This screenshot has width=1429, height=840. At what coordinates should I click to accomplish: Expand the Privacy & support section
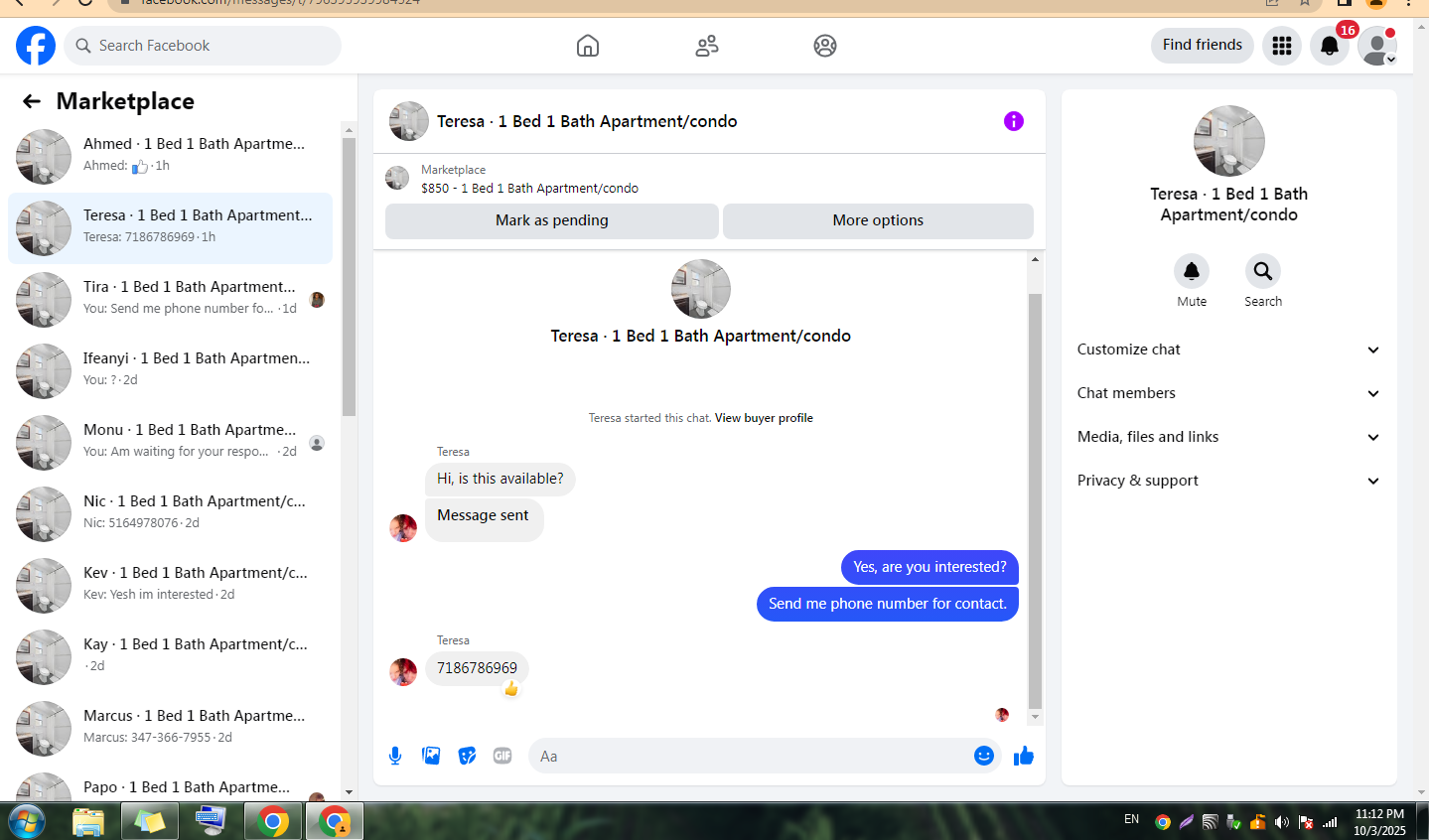(x=1229, y=481)
